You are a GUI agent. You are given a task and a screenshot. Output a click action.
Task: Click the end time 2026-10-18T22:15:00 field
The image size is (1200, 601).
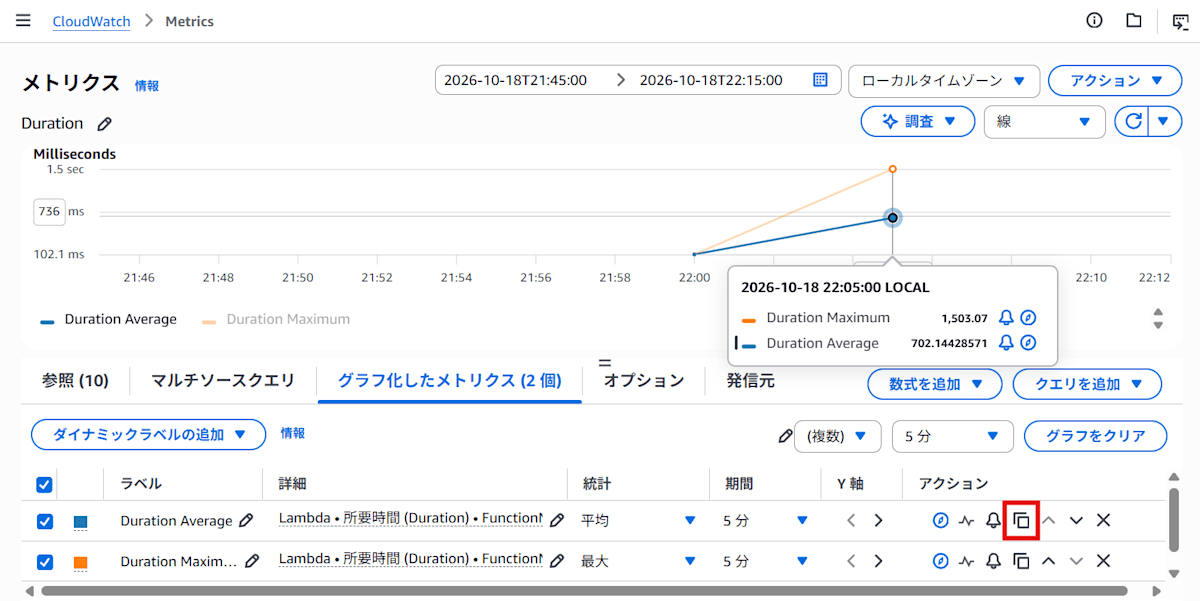coord(711,80)
